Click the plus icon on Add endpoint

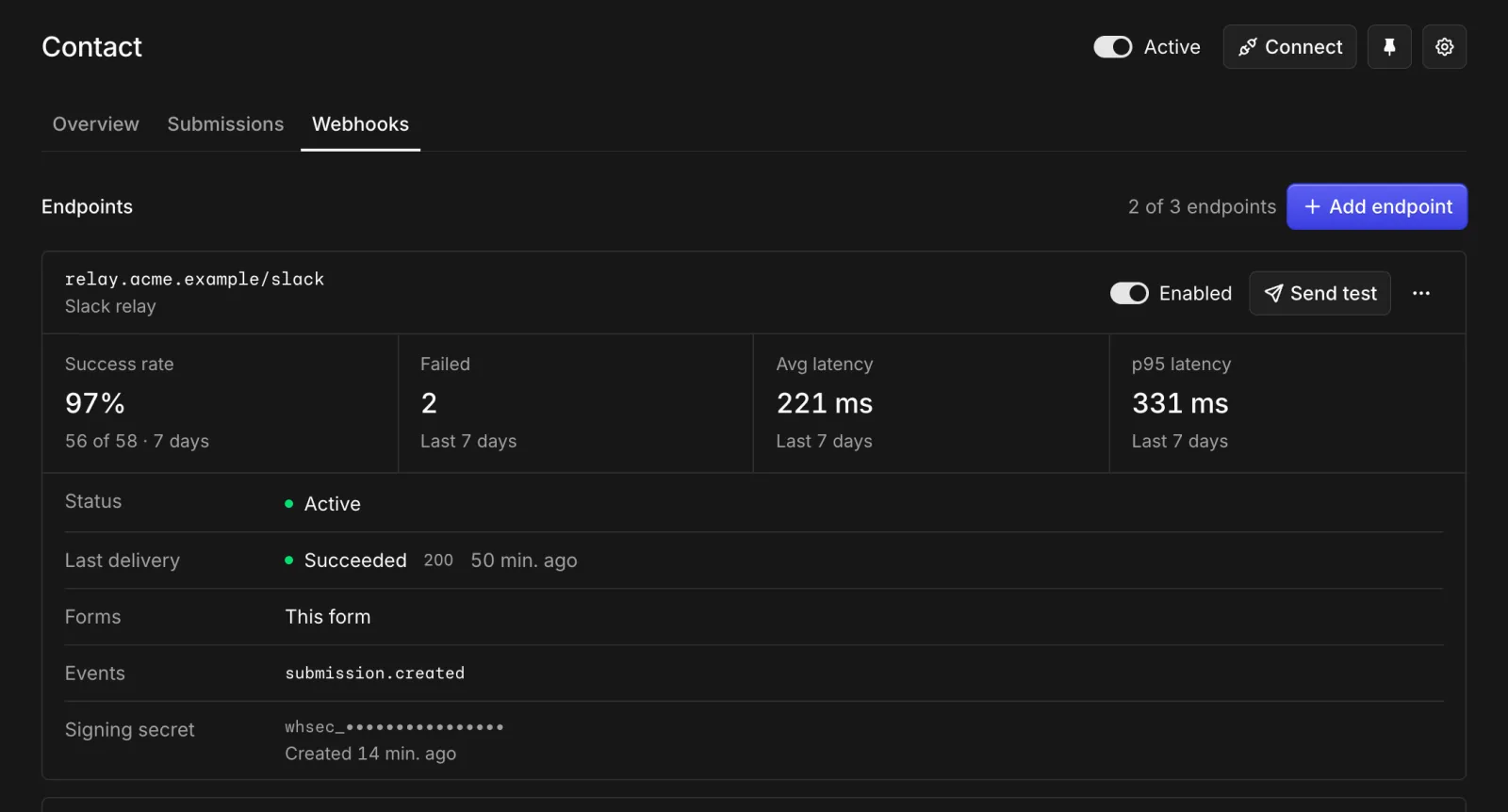click(1312, 207)
